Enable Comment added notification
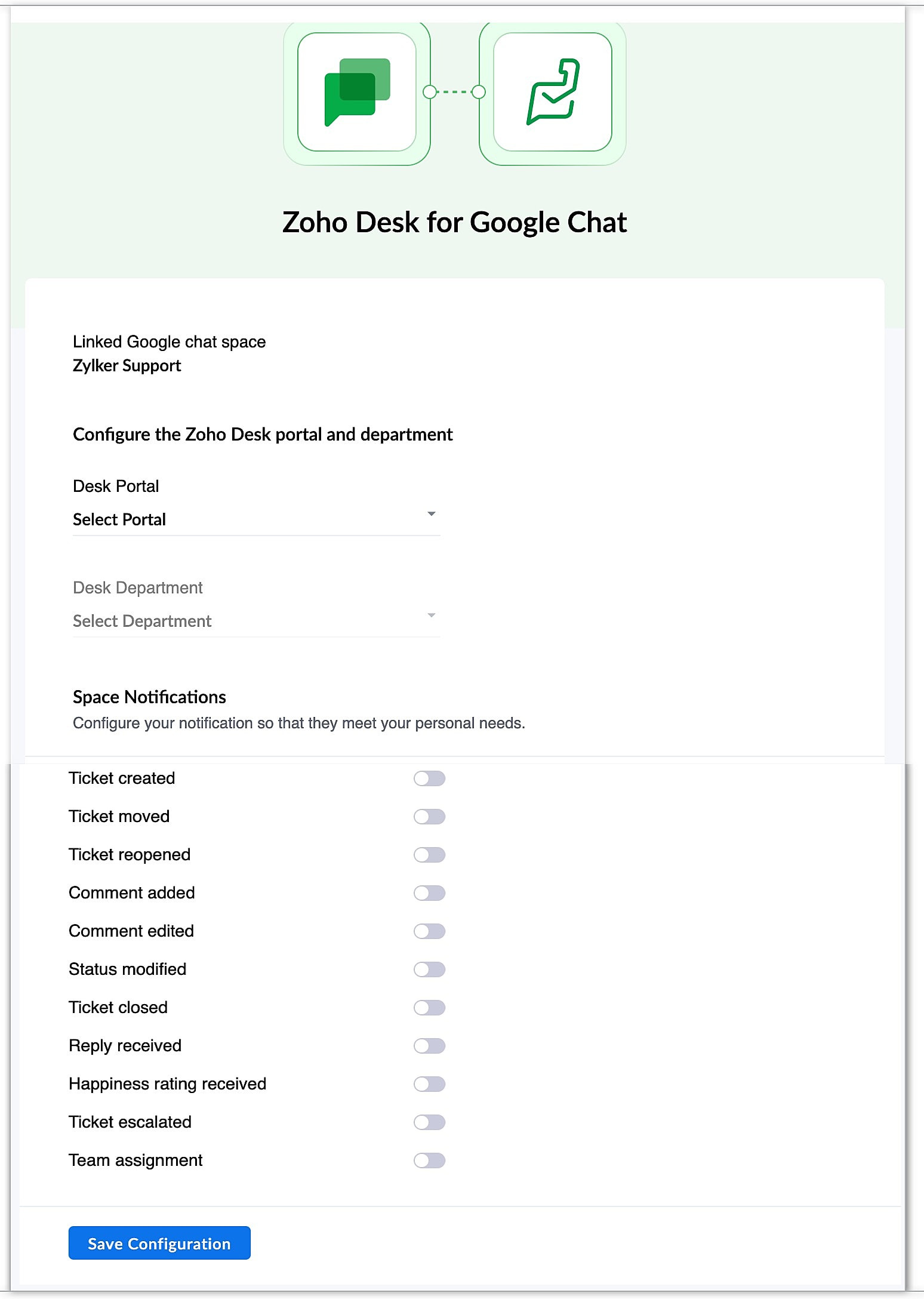The width and height of the screenshot is (924, 1299). click(x=429, y=893)
